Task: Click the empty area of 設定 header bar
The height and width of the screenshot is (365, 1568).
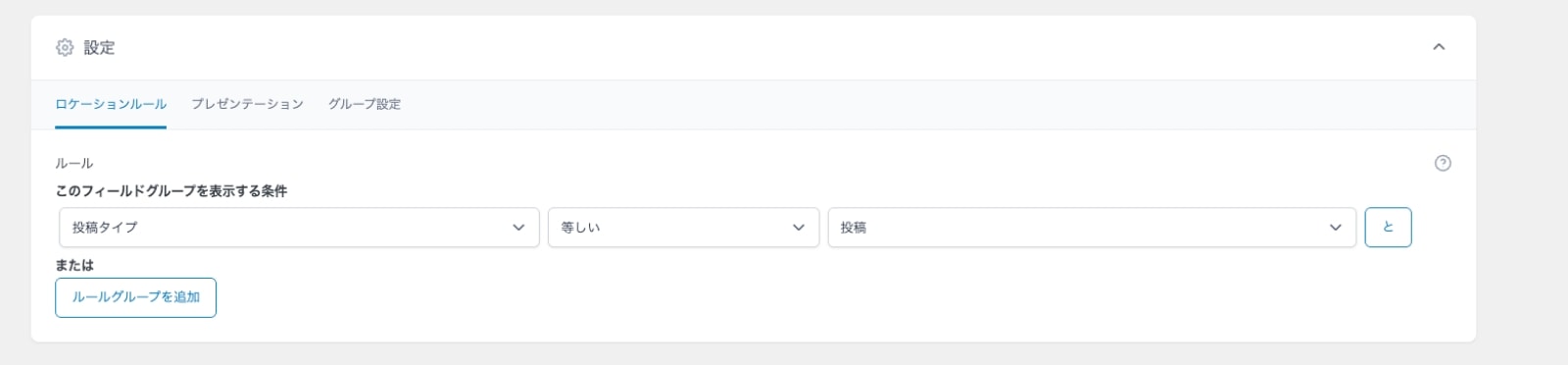Action: [764, 47]
